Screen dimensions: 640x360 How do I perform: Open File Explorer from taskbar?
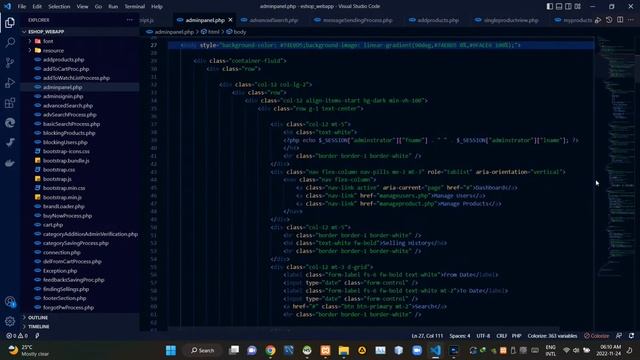344,350
